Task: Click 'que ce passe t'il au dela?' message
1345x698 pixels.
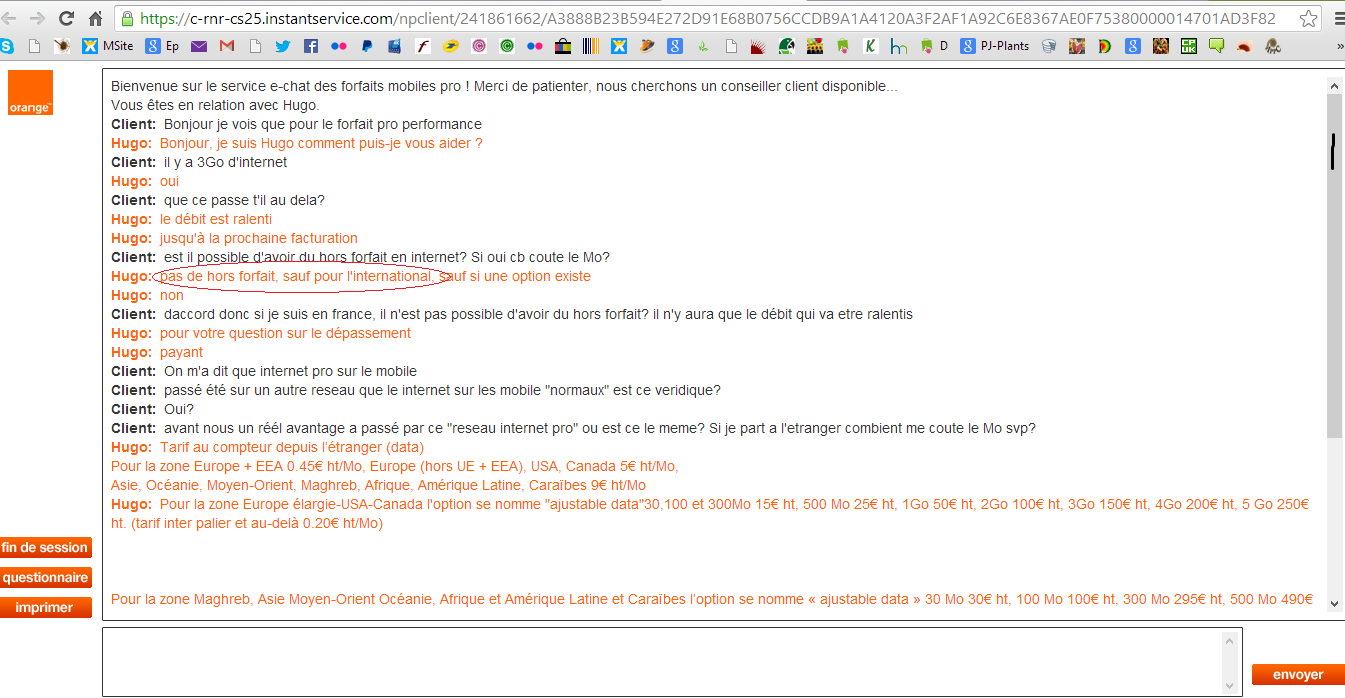Action: (244, 200)
